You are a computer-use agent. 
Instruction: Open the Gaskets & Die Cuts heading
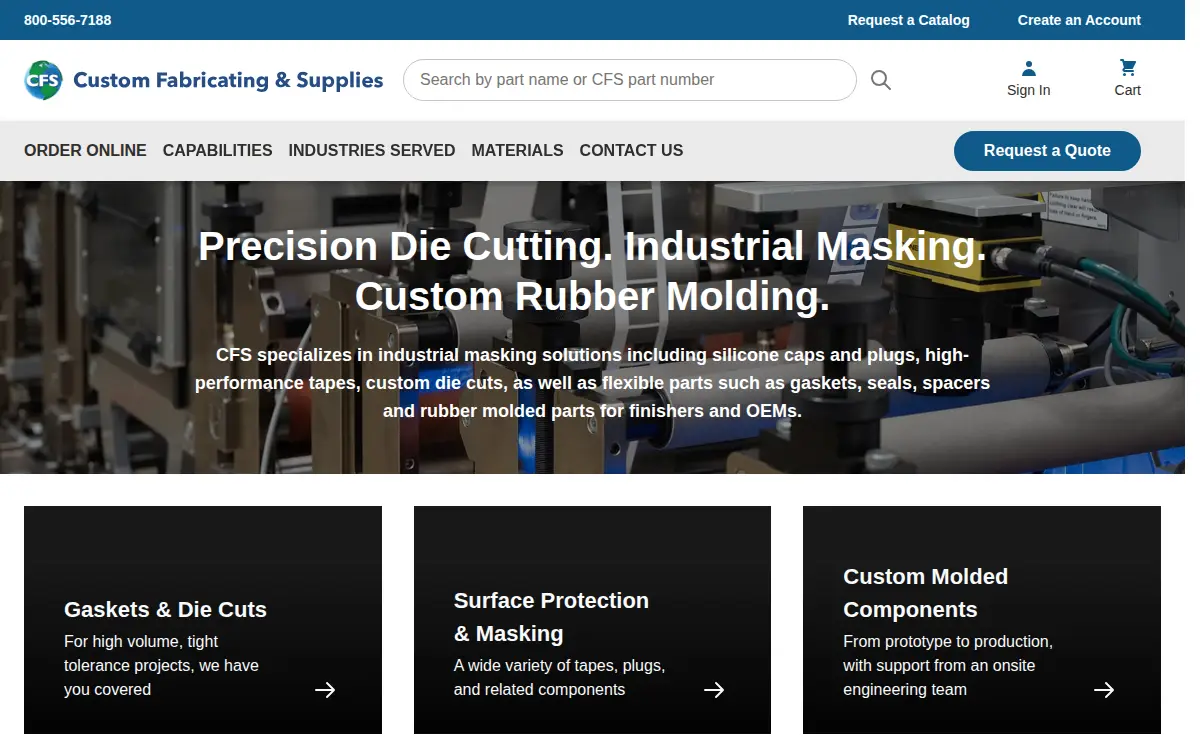[x=165, y=609]
